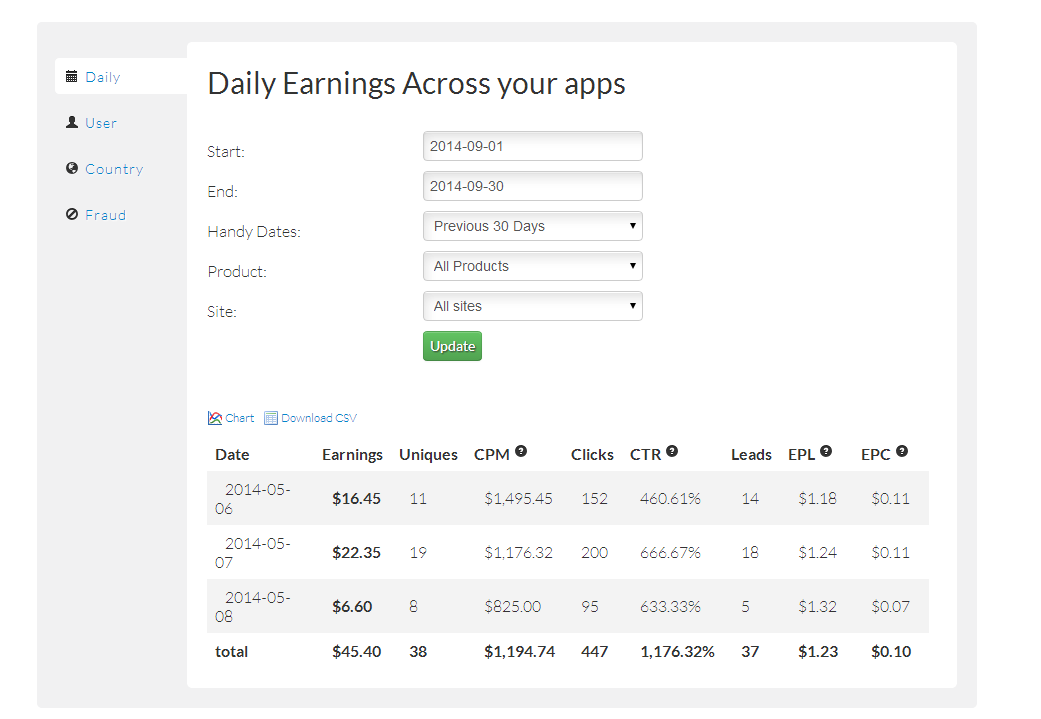
Task: Expand the Product dropdown showing All Products
Action: coord(533,266)
